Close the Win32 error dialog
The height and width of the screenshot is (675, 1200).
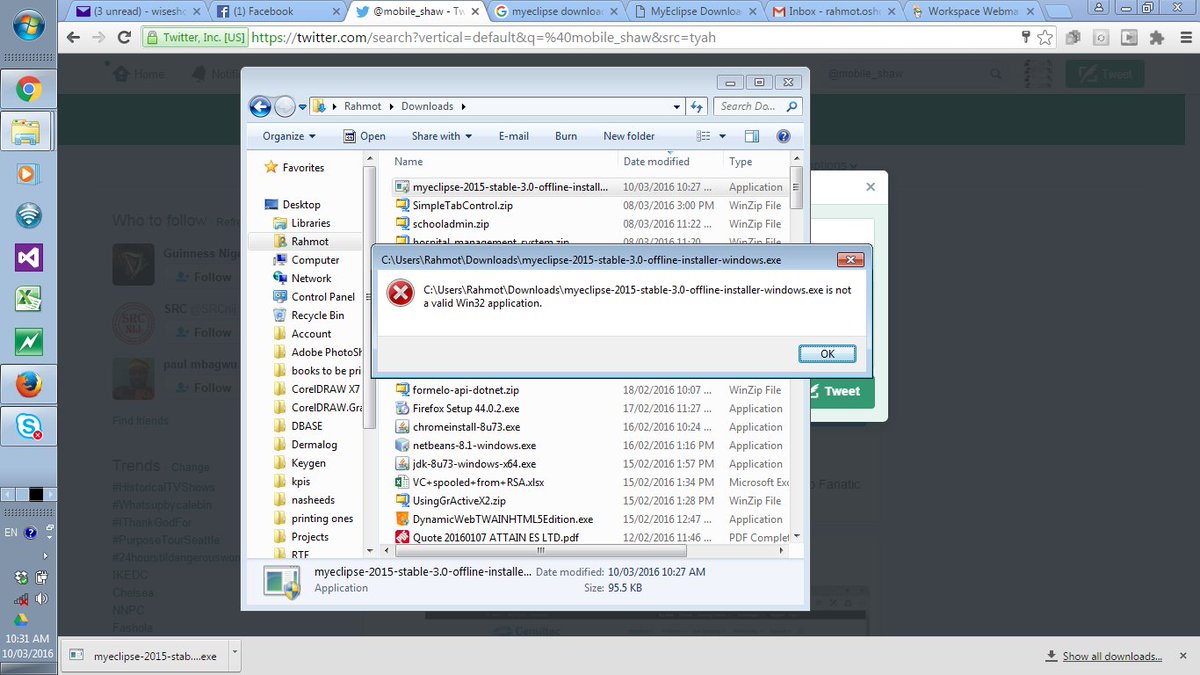850,260
